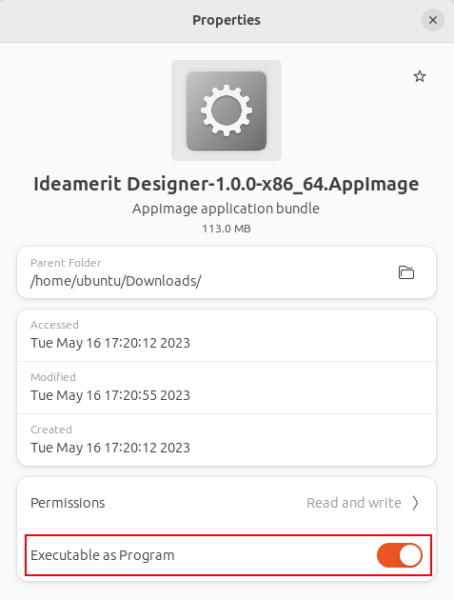Expand Permissions with the chevron arrow
The image size is (454, 600).
point(415,503)
